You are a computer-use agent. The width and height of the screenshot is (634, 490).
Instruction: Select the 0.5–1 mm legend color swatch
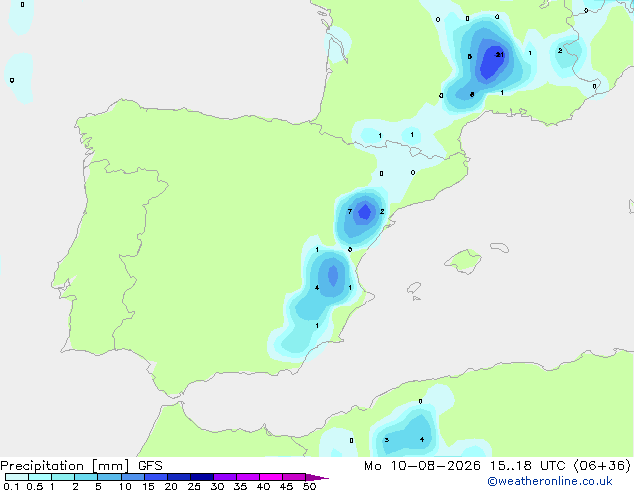point(40,477)
